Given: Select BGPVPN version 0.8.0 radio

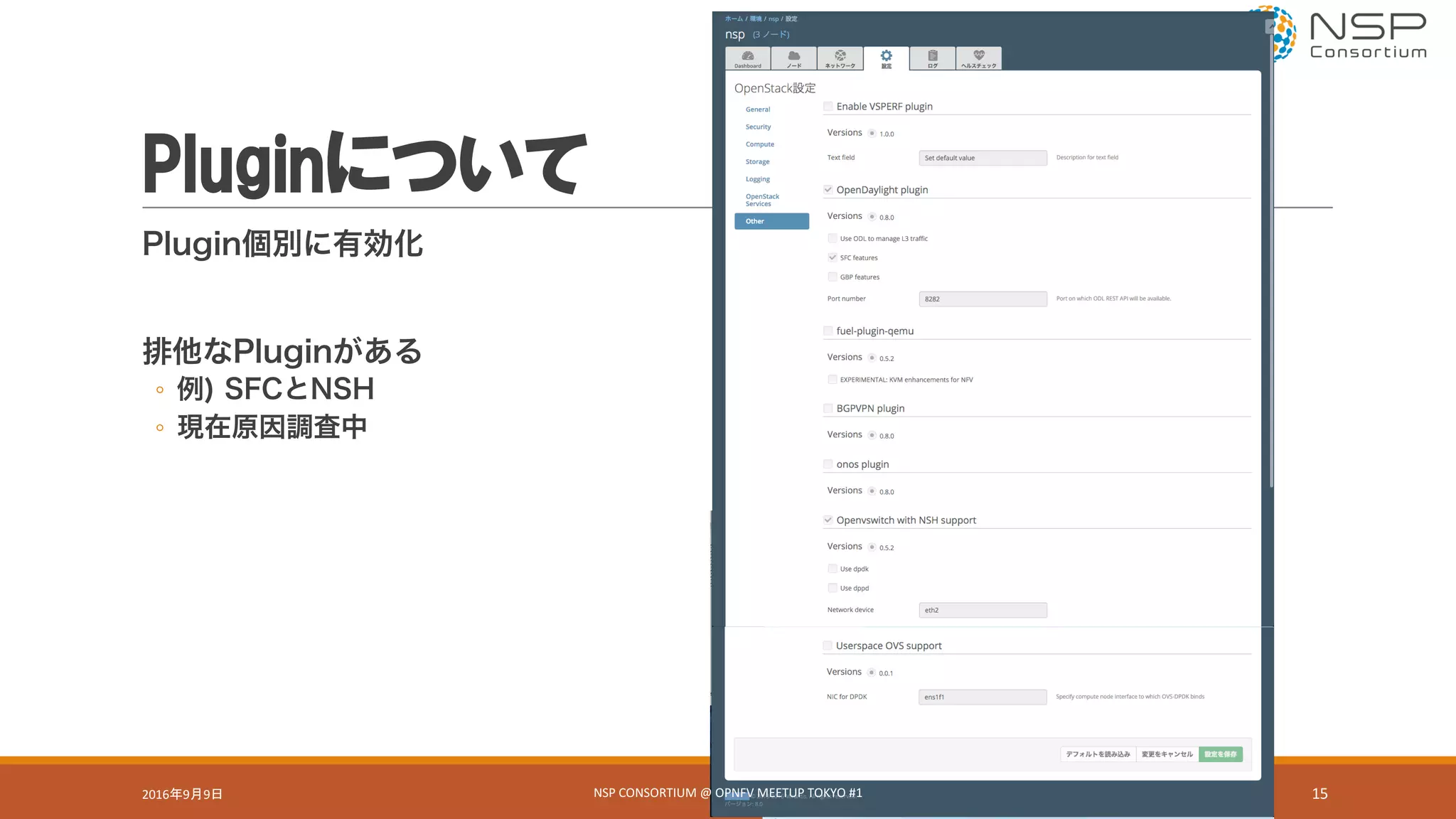Looking at the screenshot, I should (872, 435).
